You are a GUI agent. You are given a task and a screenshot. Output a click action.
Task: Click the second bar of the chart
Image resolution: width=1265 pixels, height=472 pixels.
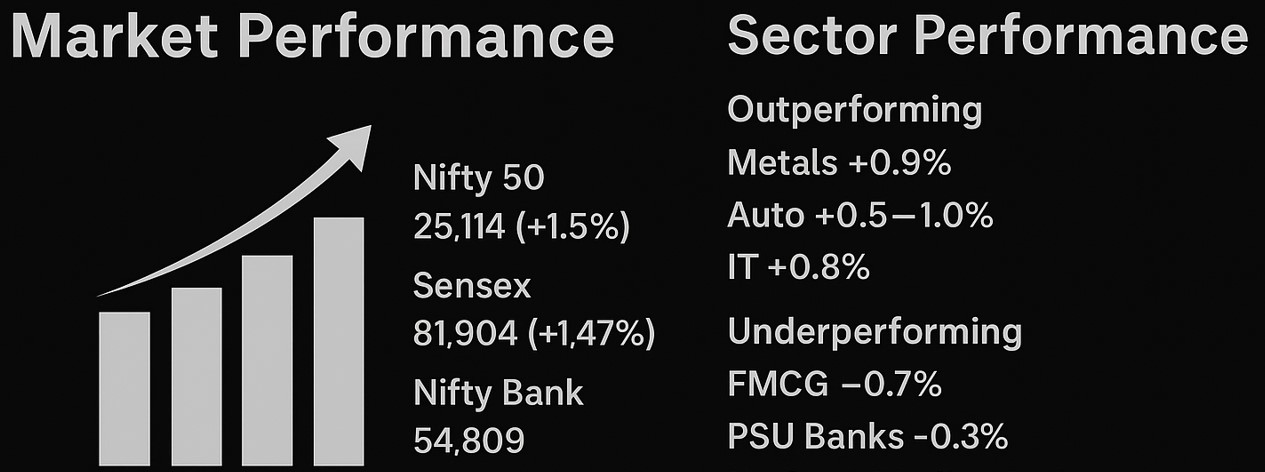(196, 378)
